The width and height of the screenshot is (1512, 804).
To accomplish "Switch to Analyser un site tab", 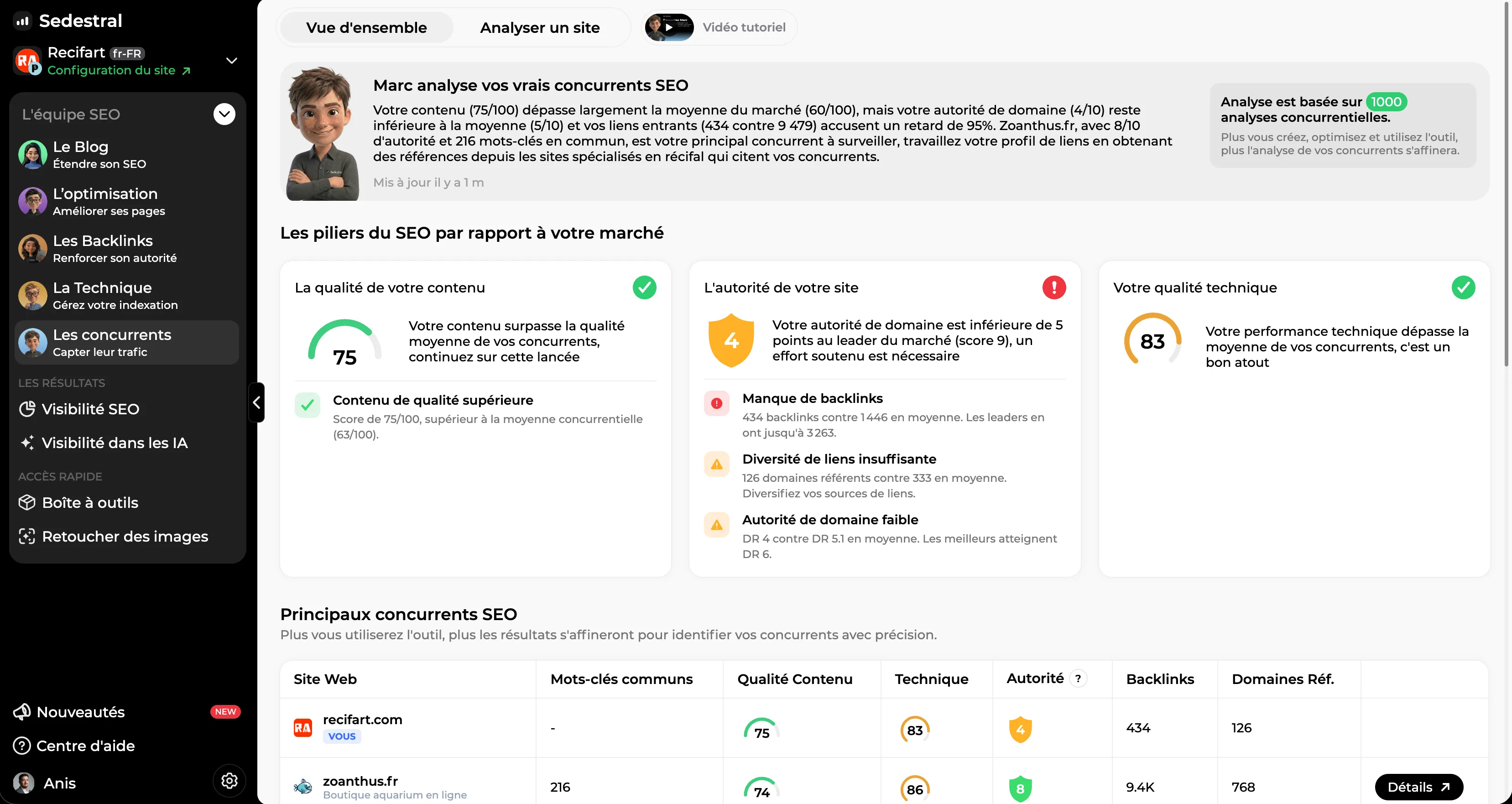I will [540, 27].
